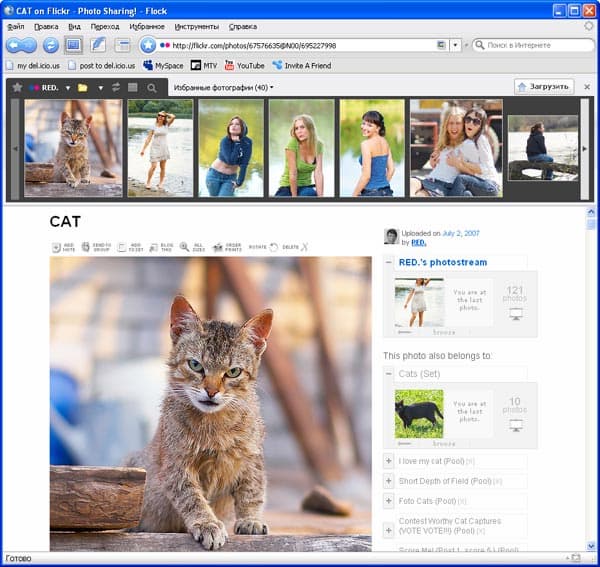
Task: Expand the Short Depth of Field (Pool) section
Action: pyautogui.click(x=388, y=481)
